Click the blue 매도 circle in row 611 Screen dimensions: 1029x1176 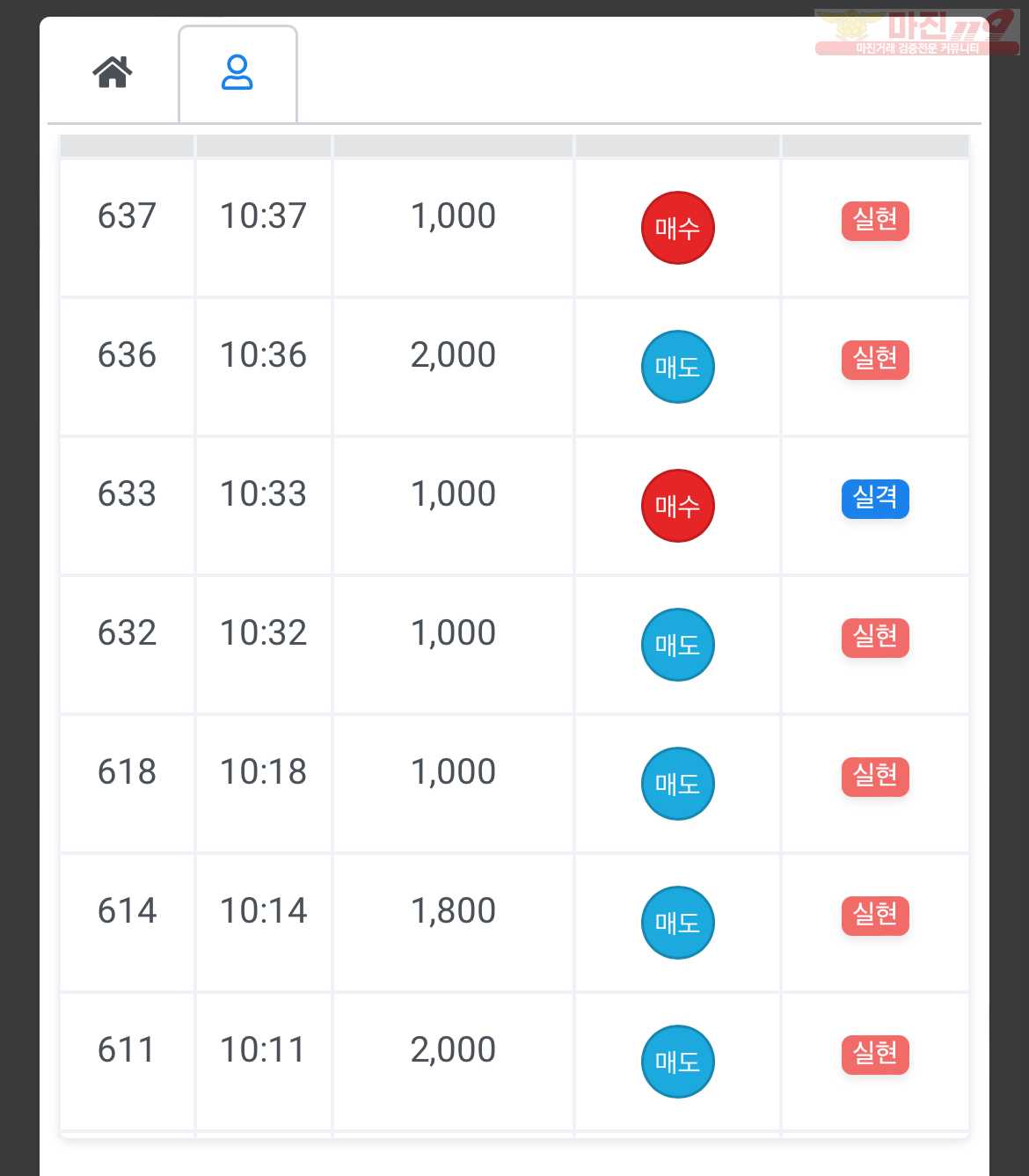[x=677, y=1062]
